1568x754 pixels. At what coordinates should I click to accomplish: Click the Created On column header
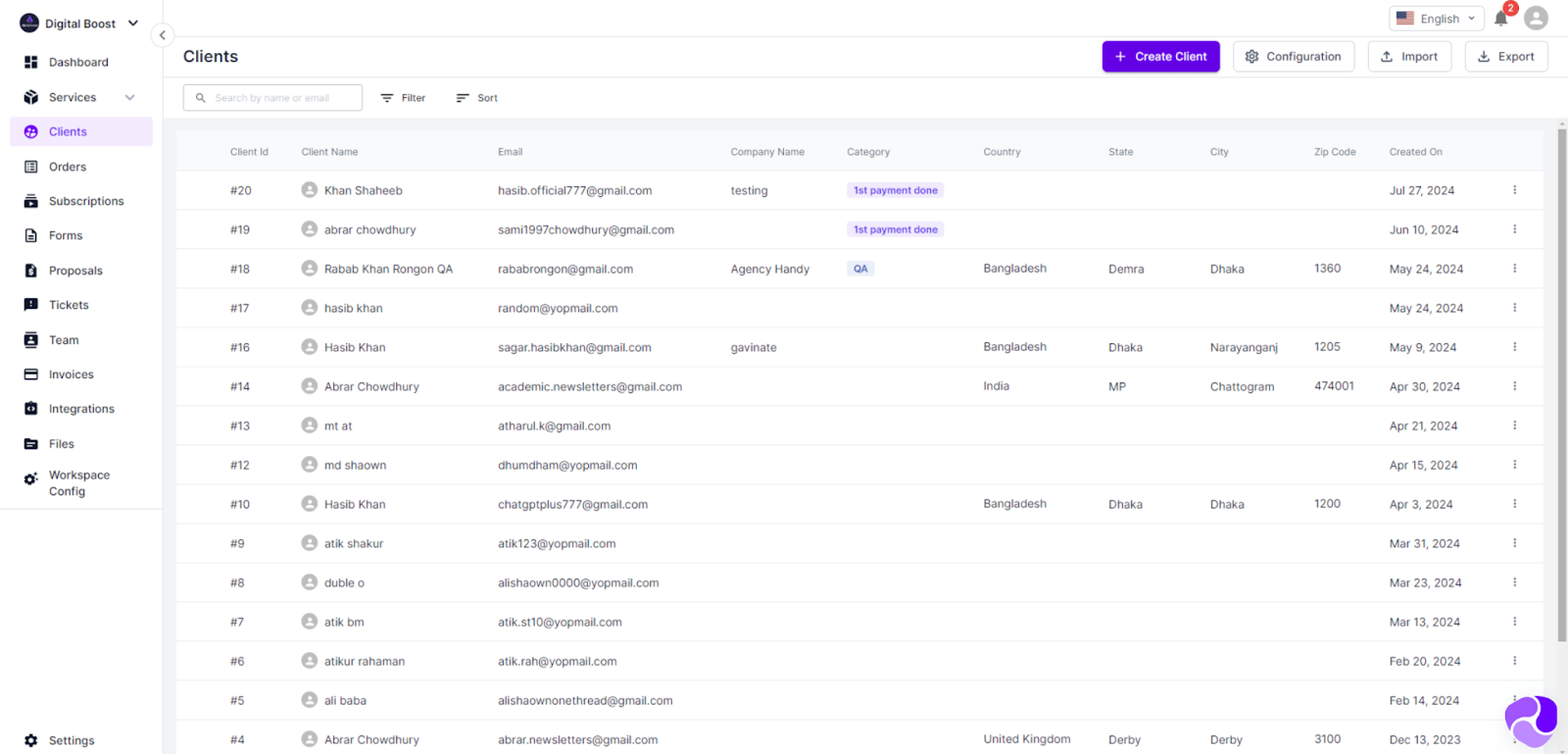point(1415,152)
